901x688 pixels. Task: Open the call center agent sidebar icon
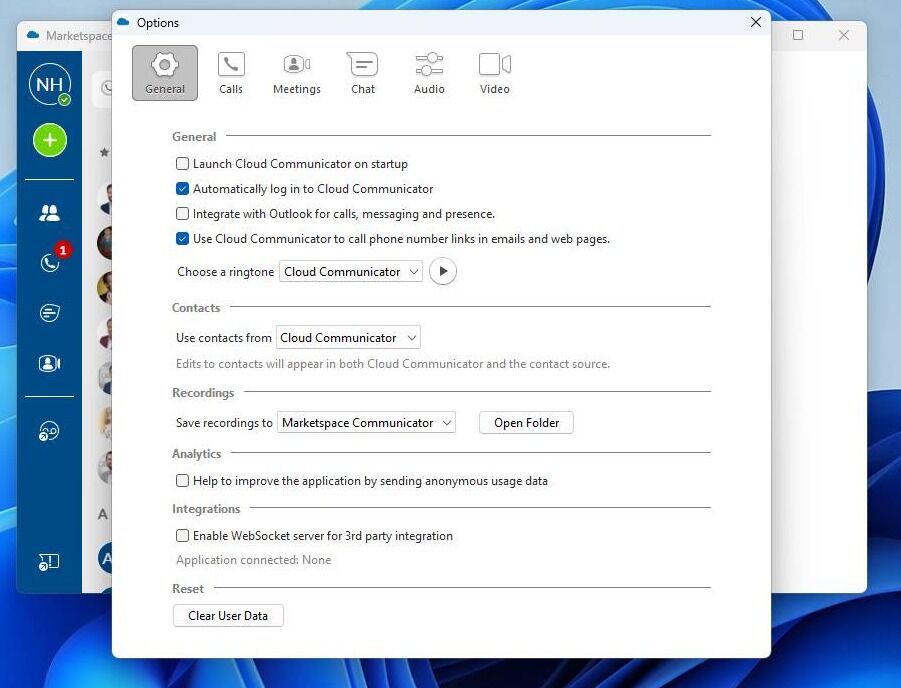click(49, 431)
